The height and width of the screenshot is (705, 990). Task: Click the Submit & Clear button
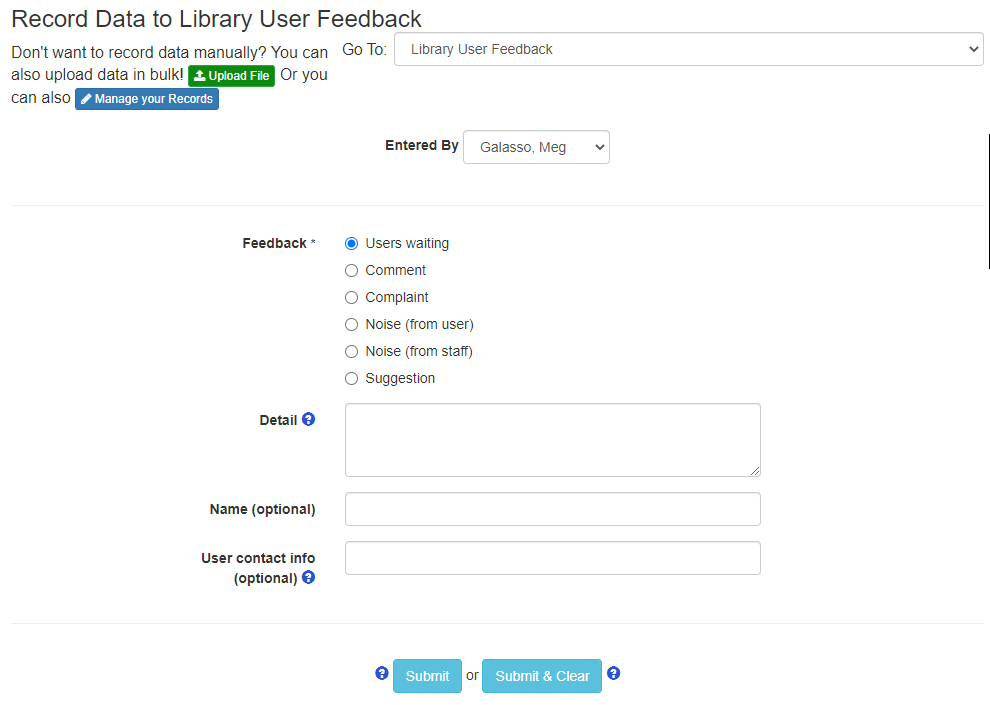click(x=541, y=676)
